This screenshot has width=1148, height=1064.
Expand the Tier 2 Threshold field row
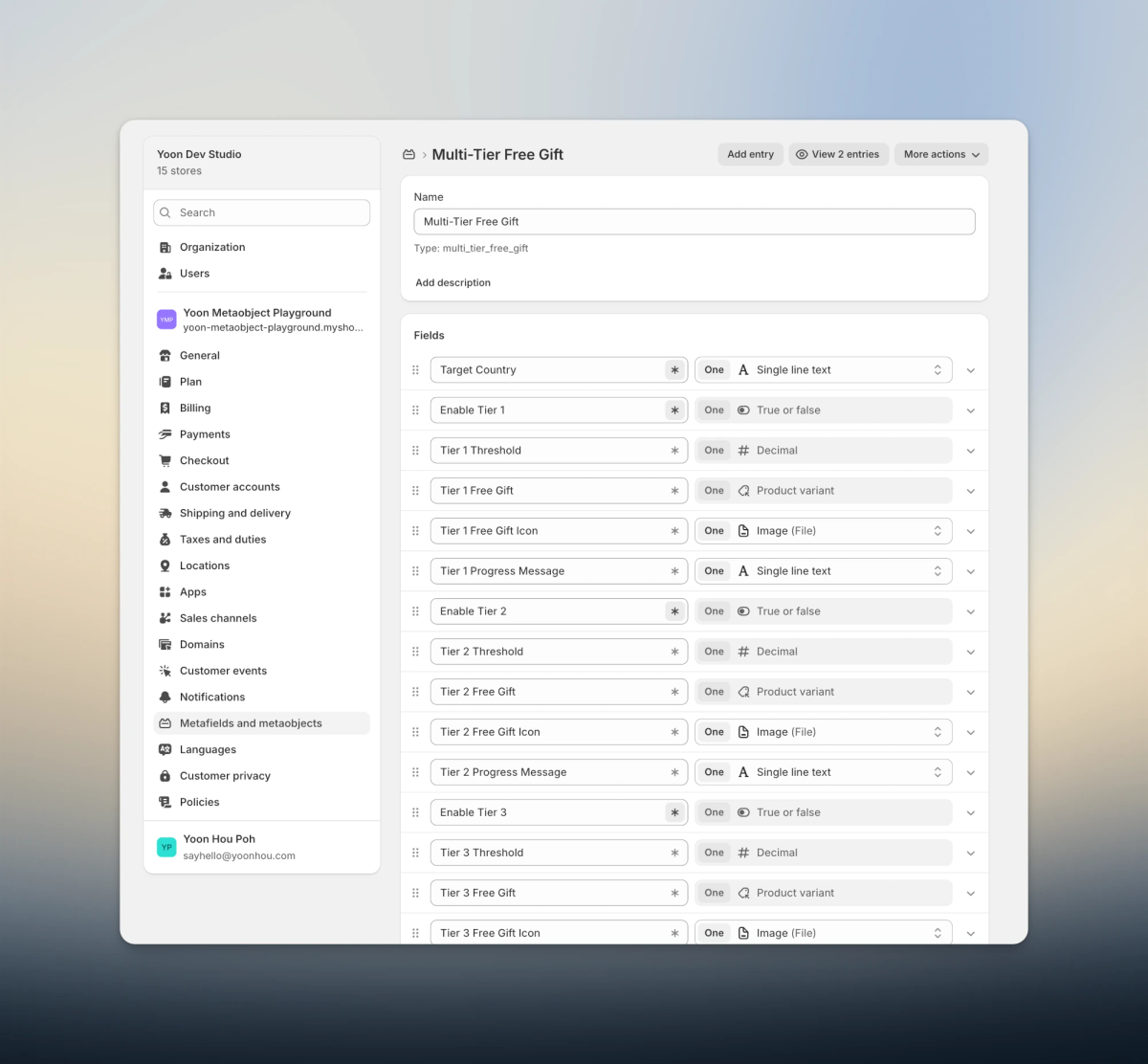click(971, 652)
